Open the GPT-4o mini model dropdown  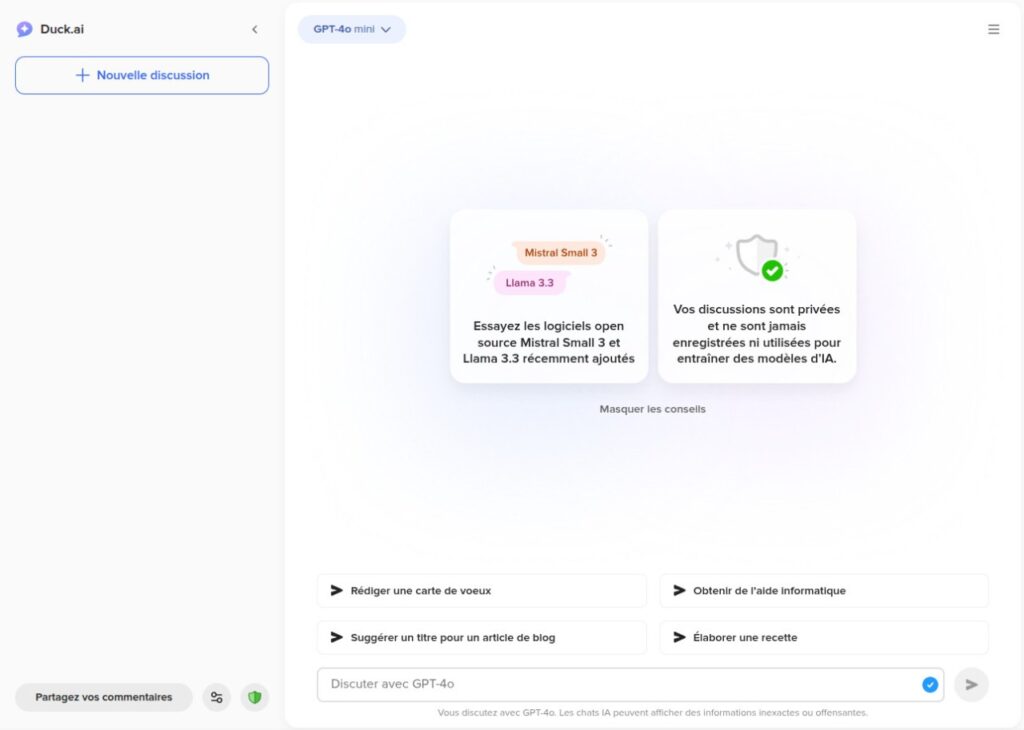click(351, 29)
